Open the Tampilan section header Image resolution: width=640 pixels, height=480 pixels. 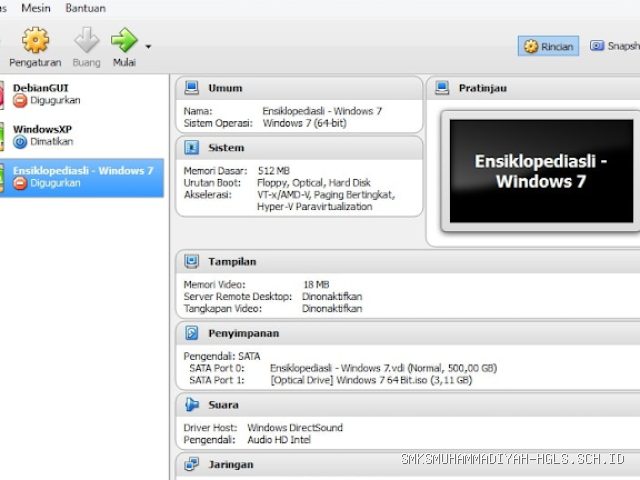408,262
